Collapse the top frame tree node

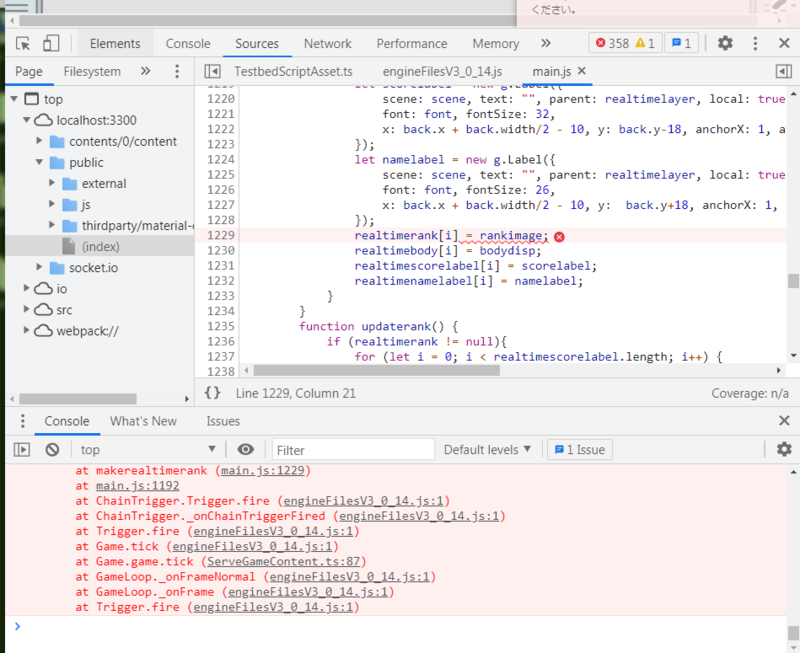pyautogui.click(x=14, y=99)
